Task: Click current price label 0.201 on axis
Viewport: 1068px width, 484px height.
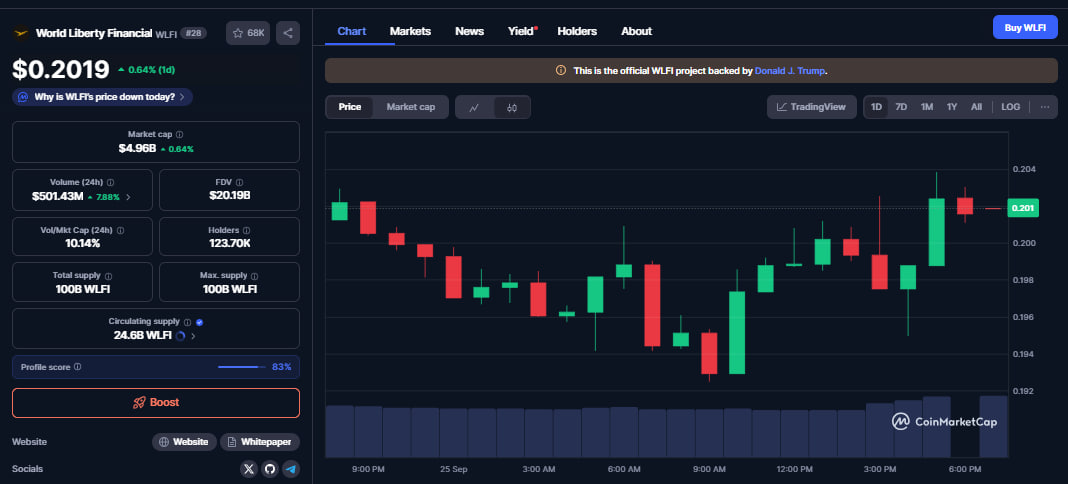Action: coord(1022,208)
